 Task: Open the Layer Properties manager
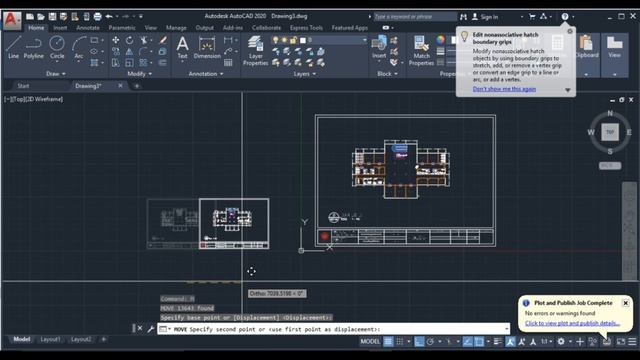(x=256, y=51)
